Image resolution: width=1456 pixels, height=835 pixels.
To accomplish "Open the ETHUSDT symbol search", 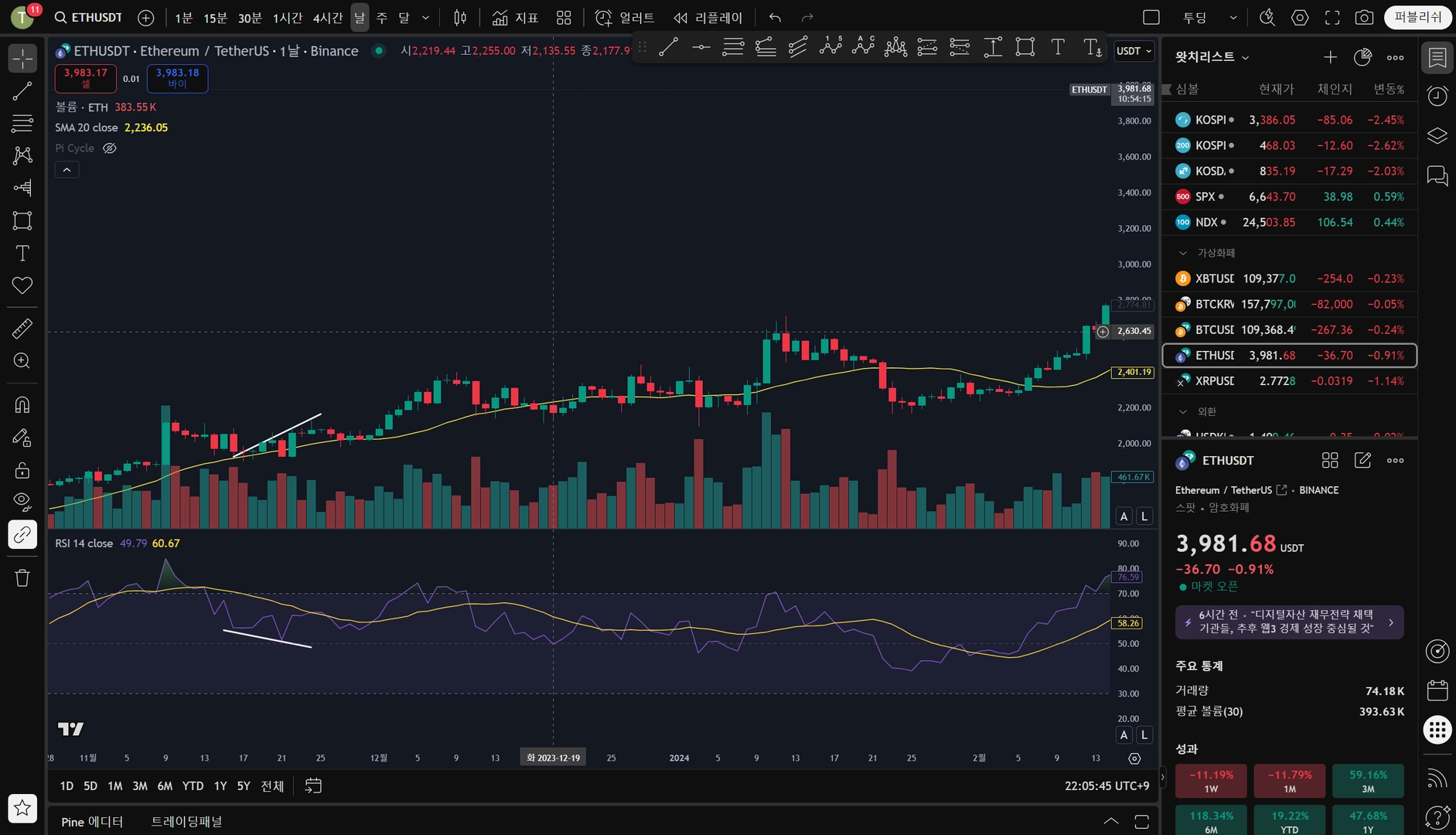I will [x=88, y=17].
